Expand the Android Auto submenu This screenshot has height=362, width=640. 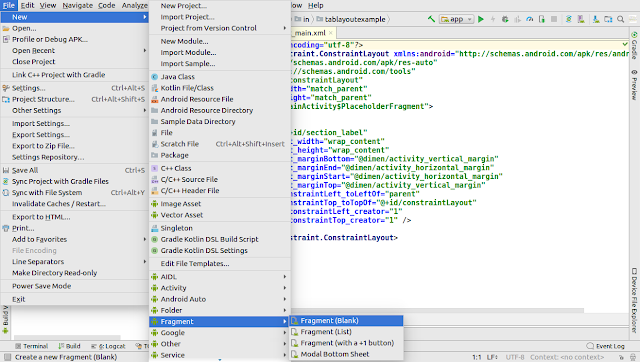click(x=220, y=299)
